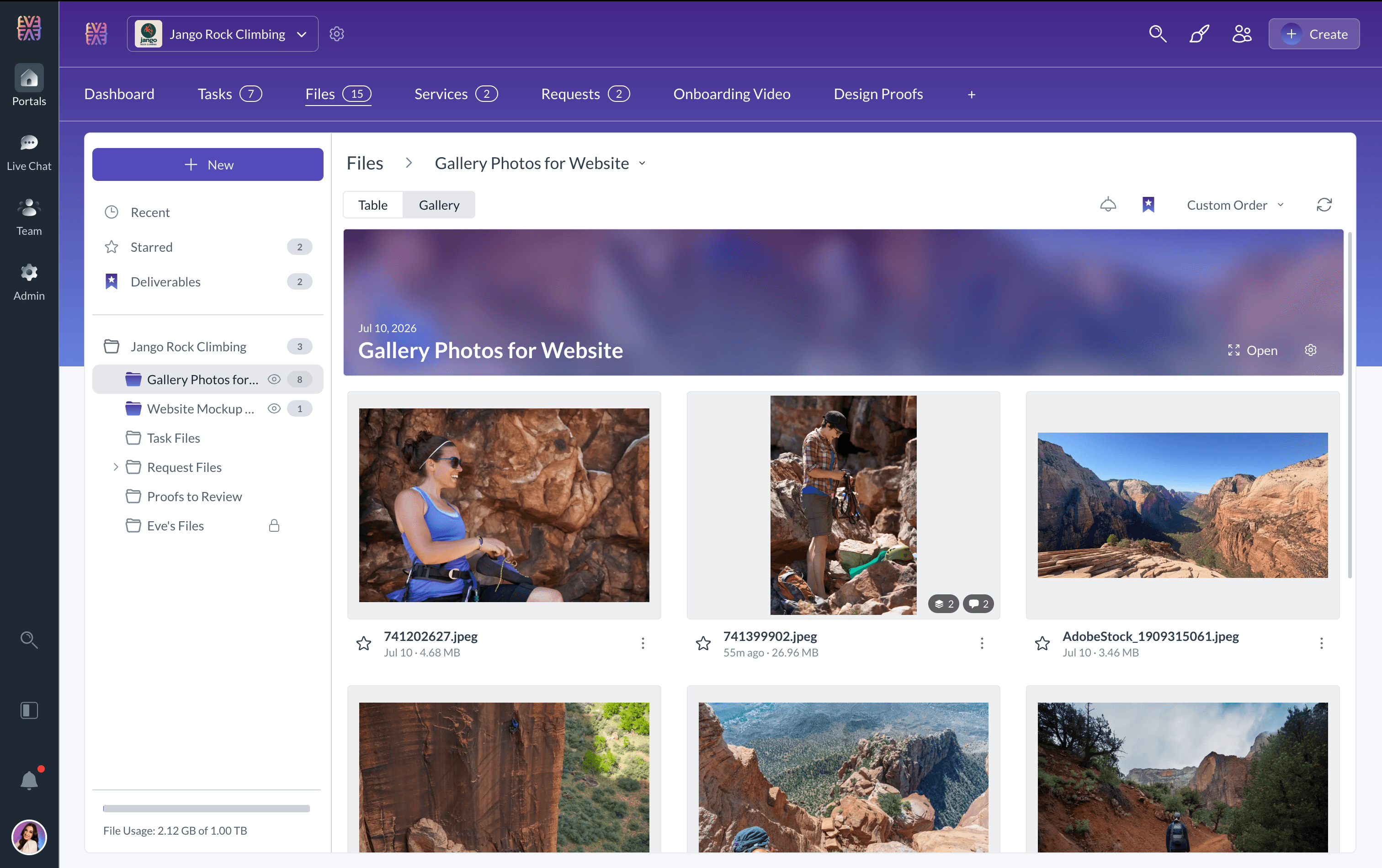Open the members people icon
Viewport: 1382px width, 868px height.
click(x=1242, y=34)
